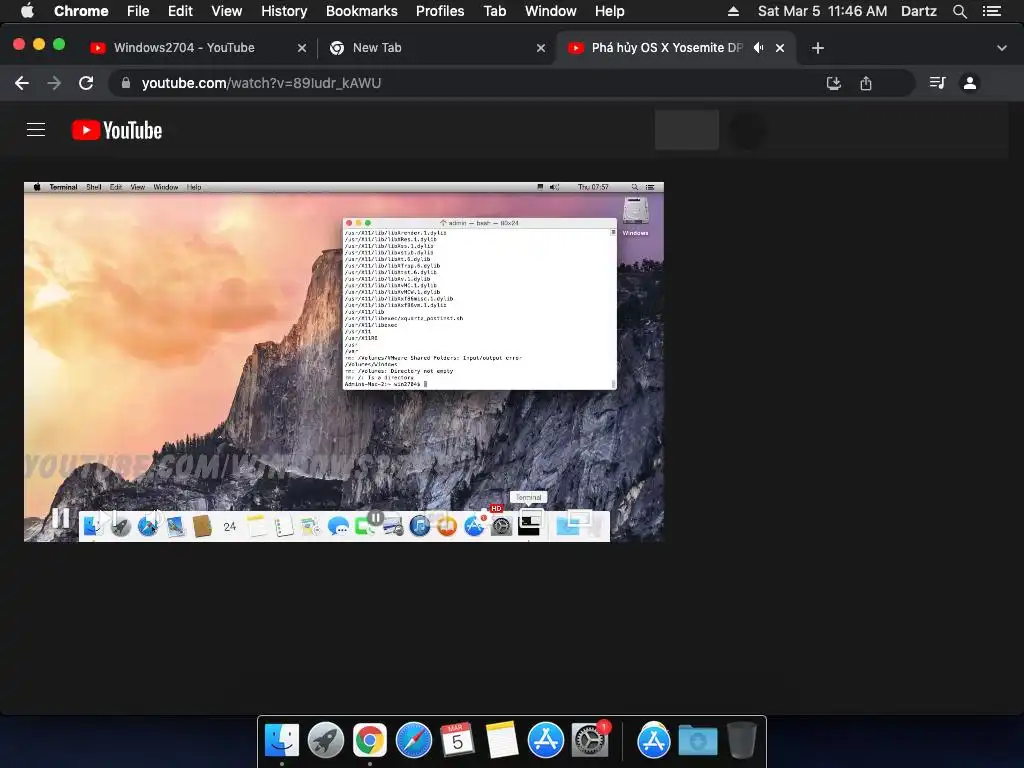Open the View menu
Viewport: 1024px width, 768px height.
[x=227, y=11]
